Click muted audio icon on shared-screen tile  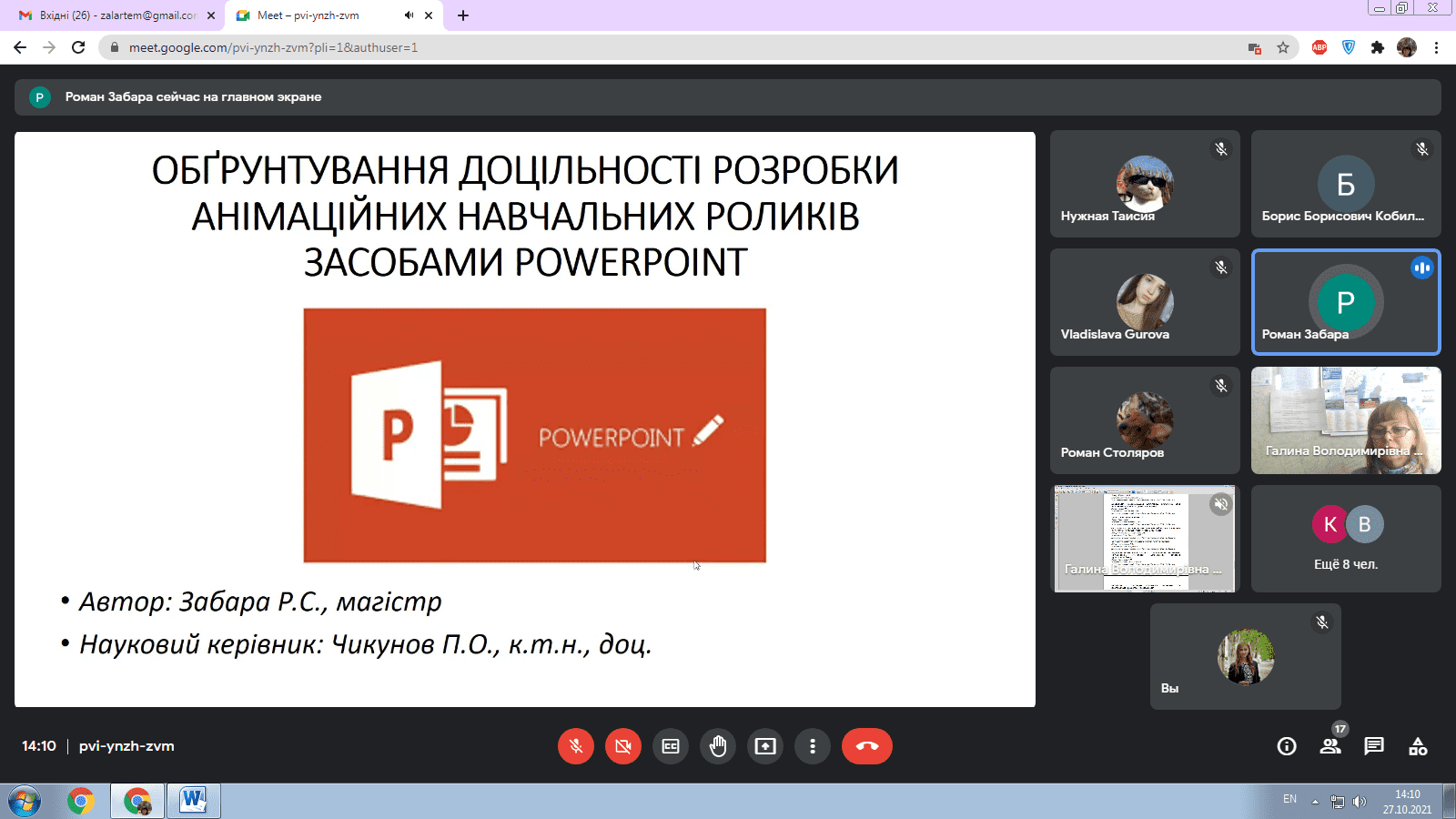(1221, 504)
